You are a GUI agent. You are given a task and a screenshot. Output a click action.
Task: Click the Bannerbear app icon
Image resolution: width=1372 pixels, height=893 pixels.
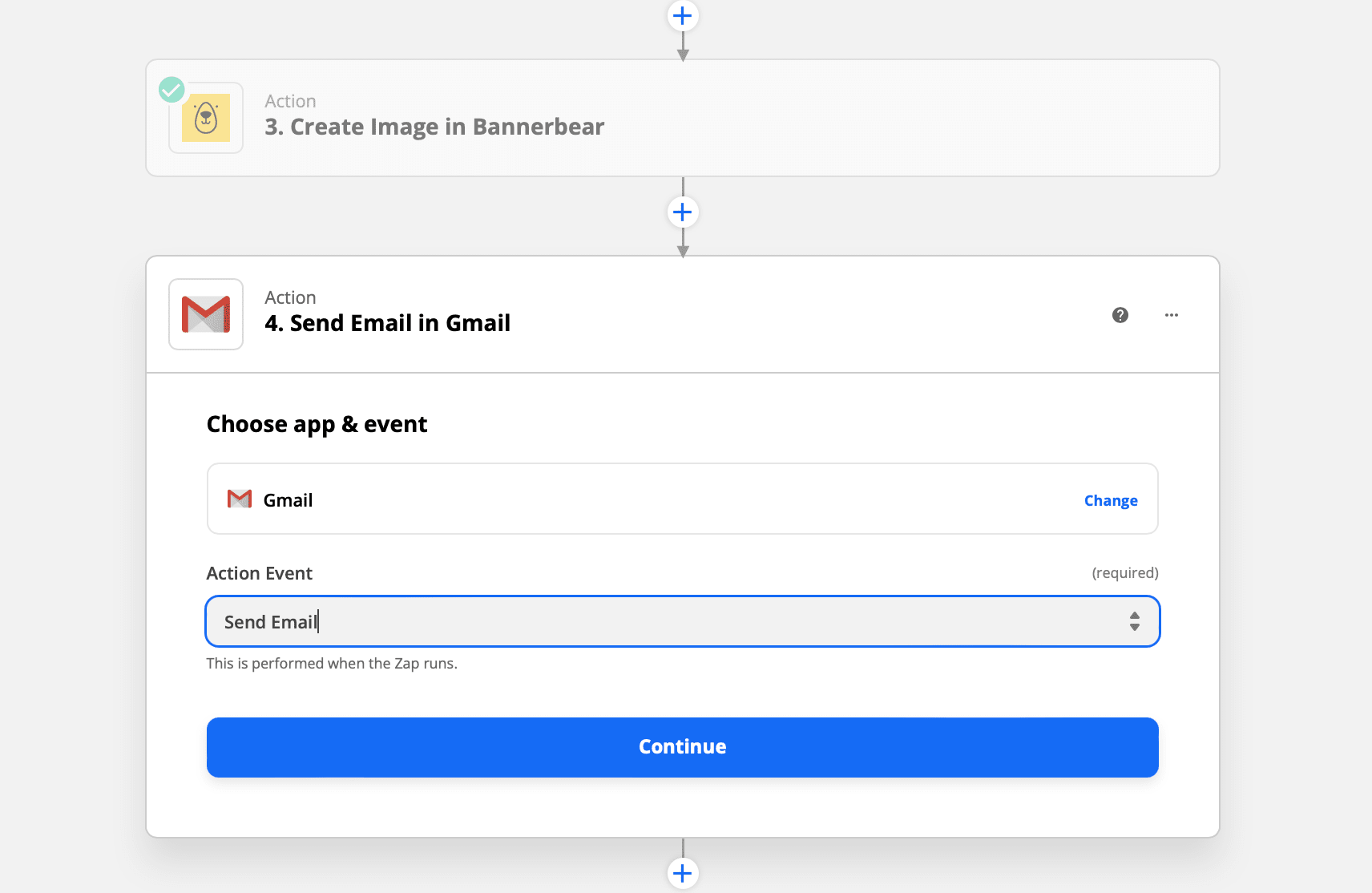pyautogui.click(x=206, y=118)
